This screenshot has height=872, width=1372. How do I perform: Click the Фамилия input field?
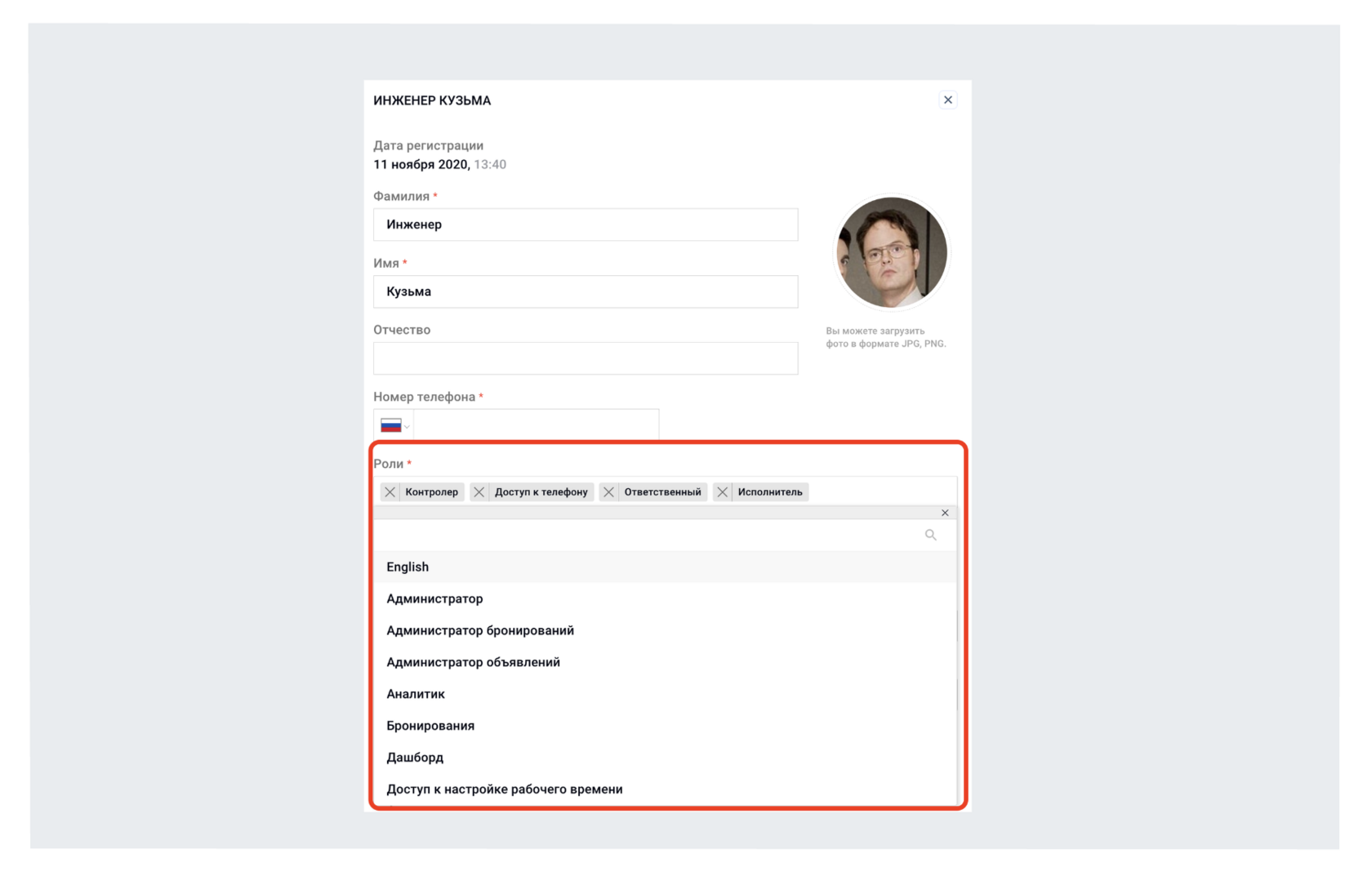pos(586,225)
